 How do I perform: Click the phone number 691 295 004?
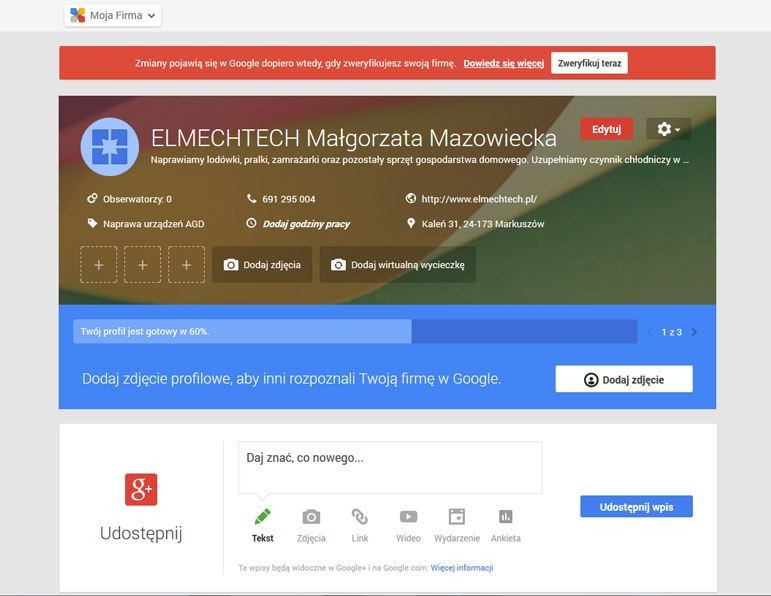289,199
